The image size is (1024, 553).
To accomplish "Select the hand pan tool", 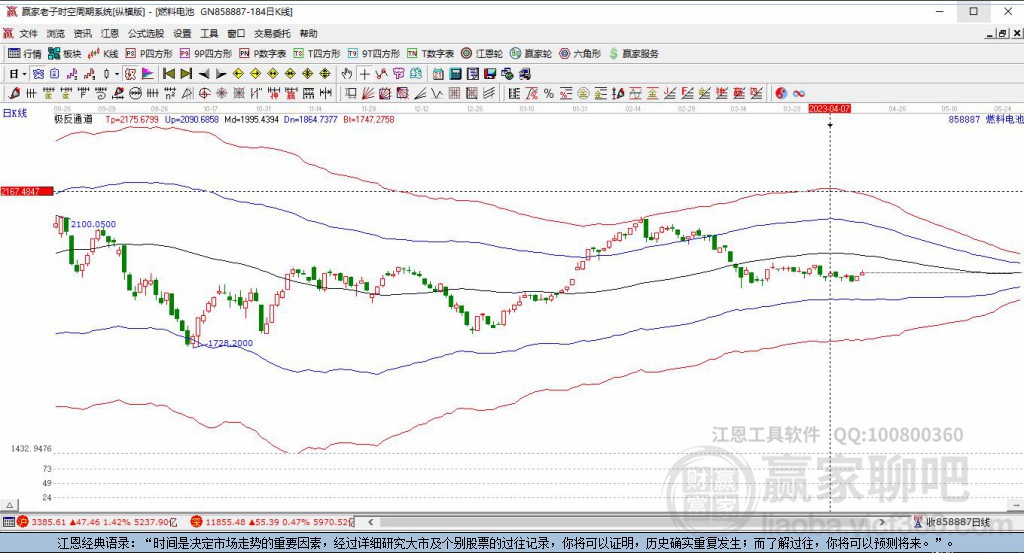I will 347,74.
